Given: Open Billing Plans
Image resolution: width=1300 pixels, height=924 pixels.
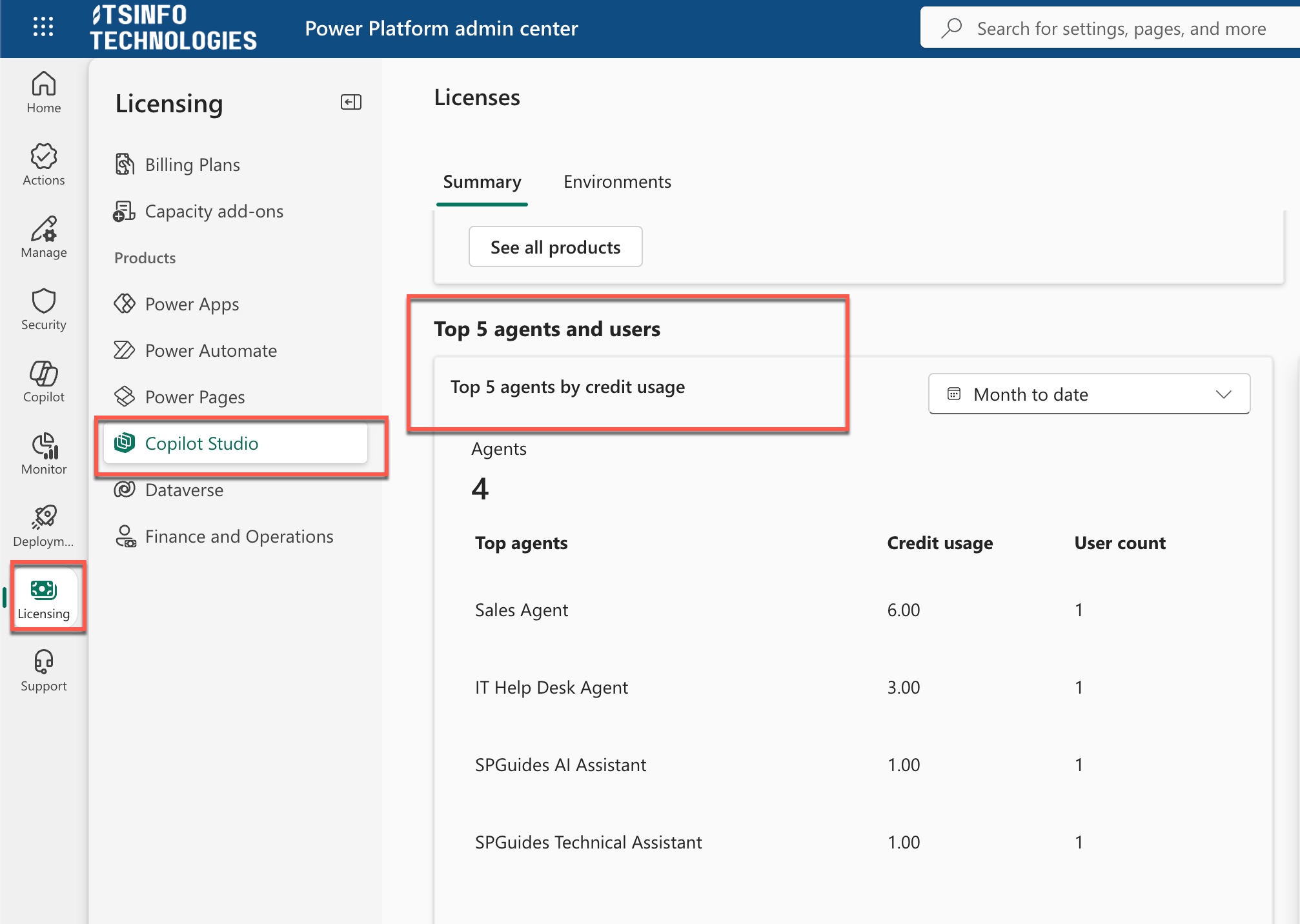Looking at the screenshot, I should tap(235, 165).
